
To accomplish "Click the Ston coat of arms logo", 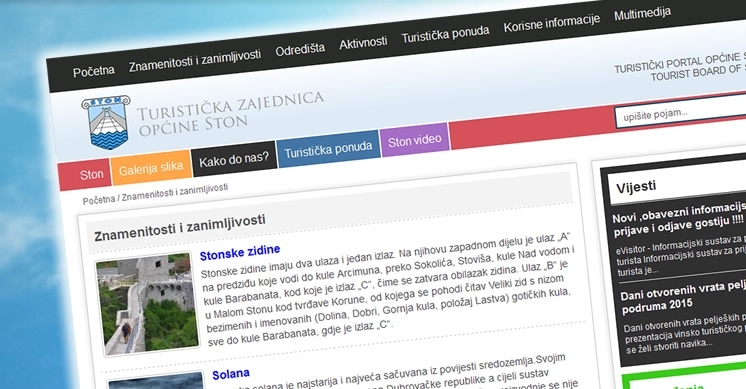I will click(106, 122).
